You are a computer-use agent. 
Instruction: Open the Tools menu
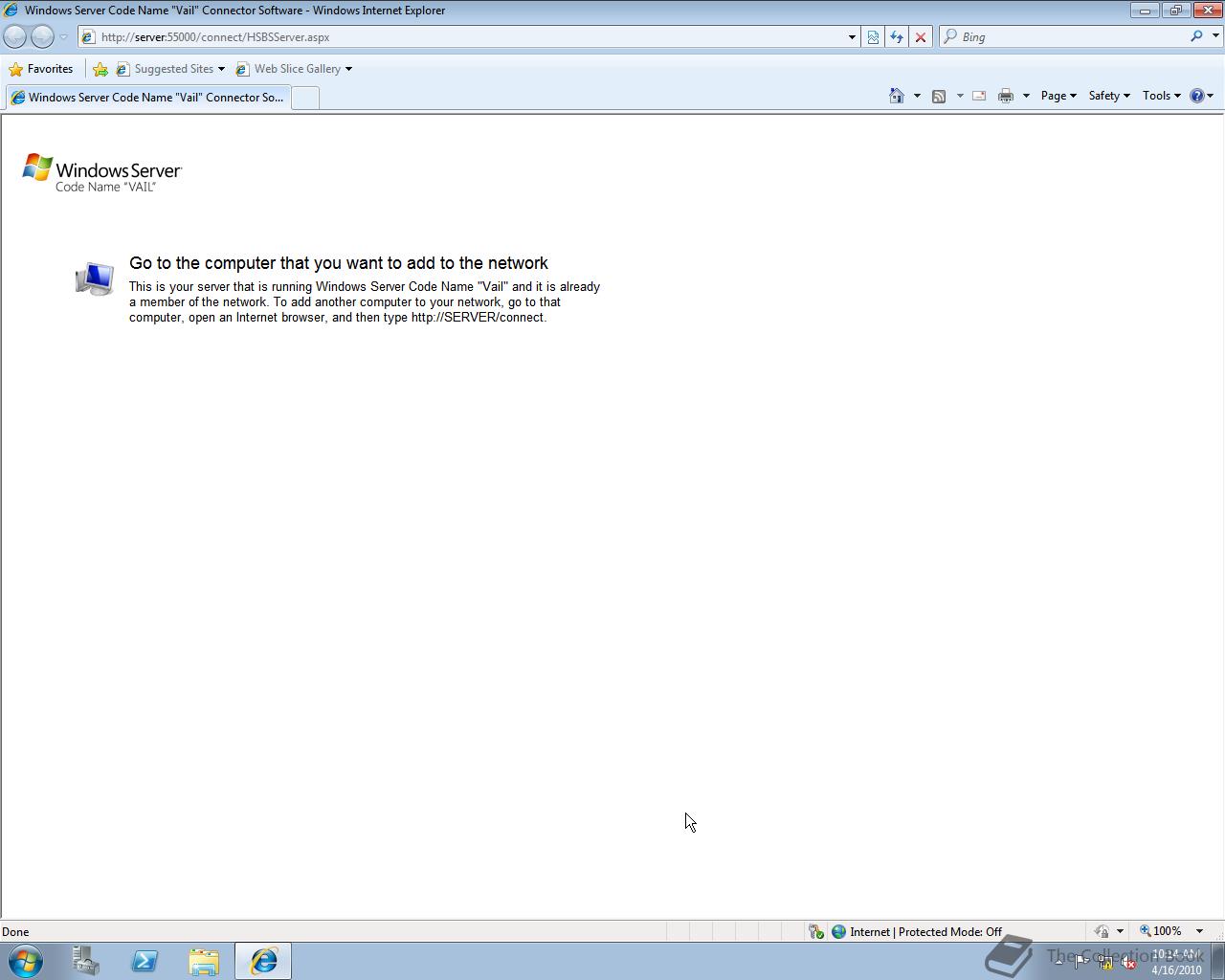[x=1162, y=96]
